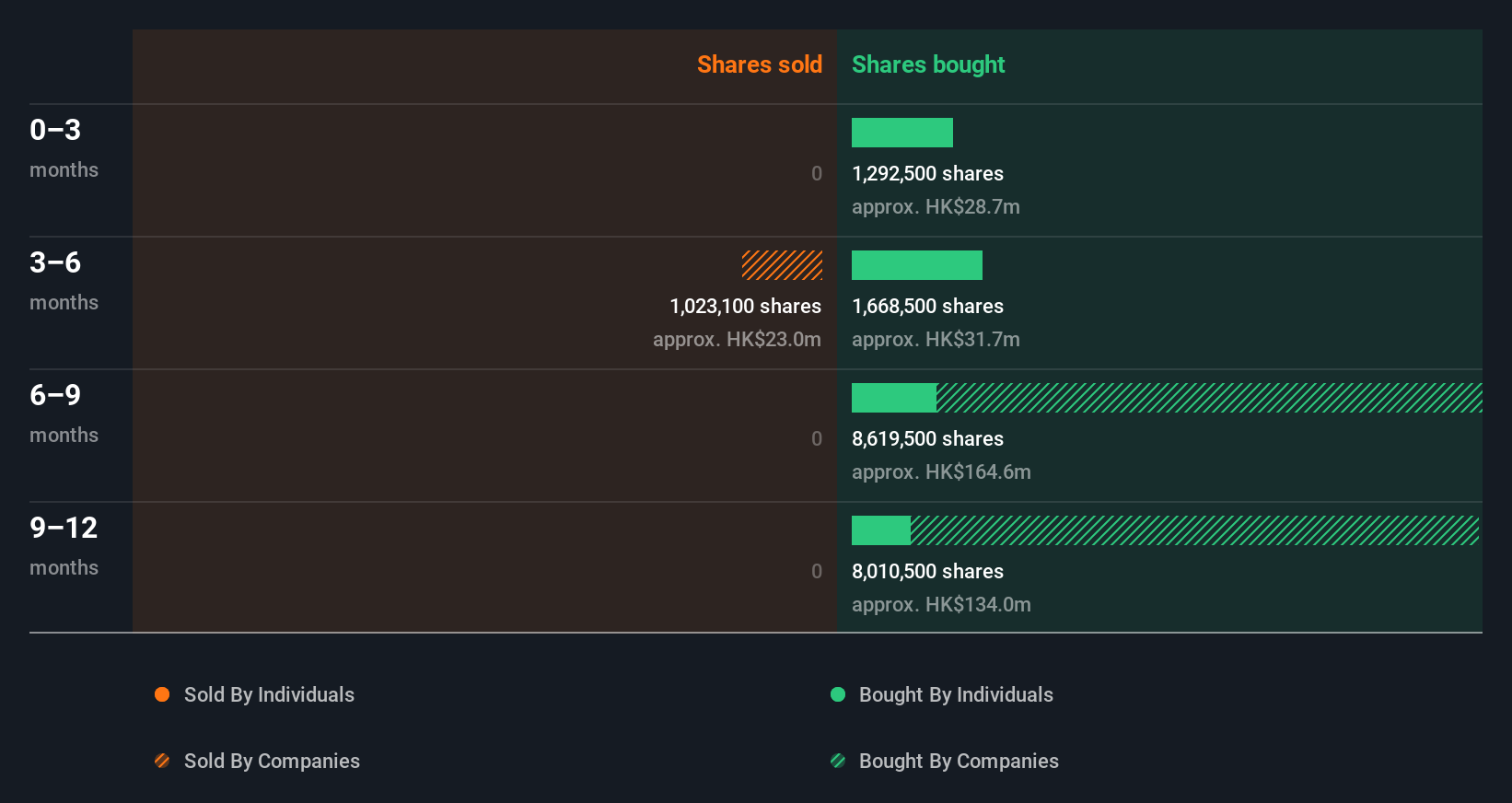Select the Bought By Companies legend label

[959, 761]
